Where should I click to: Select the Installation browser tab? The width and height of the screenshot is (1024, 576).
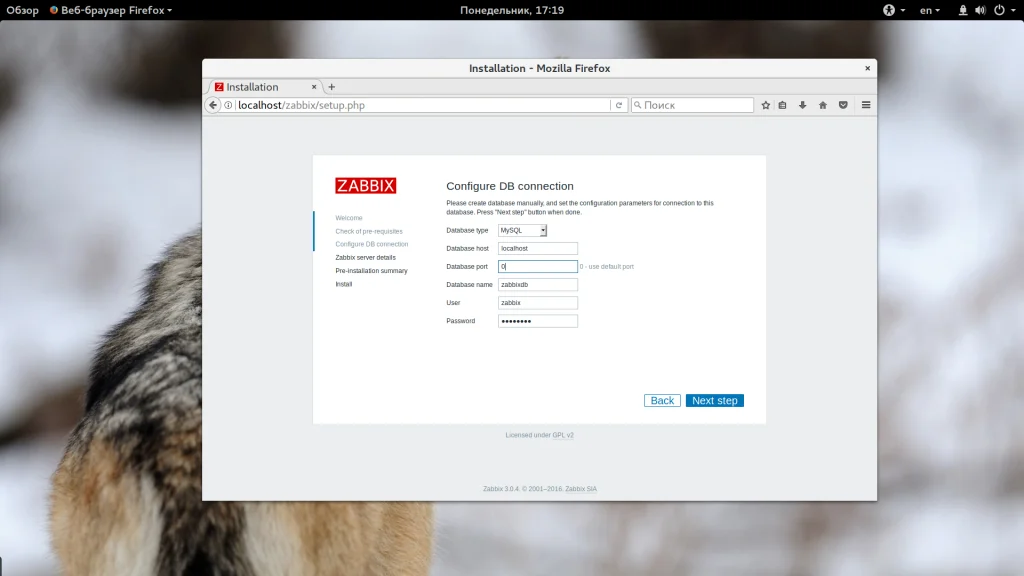point(265,87)
